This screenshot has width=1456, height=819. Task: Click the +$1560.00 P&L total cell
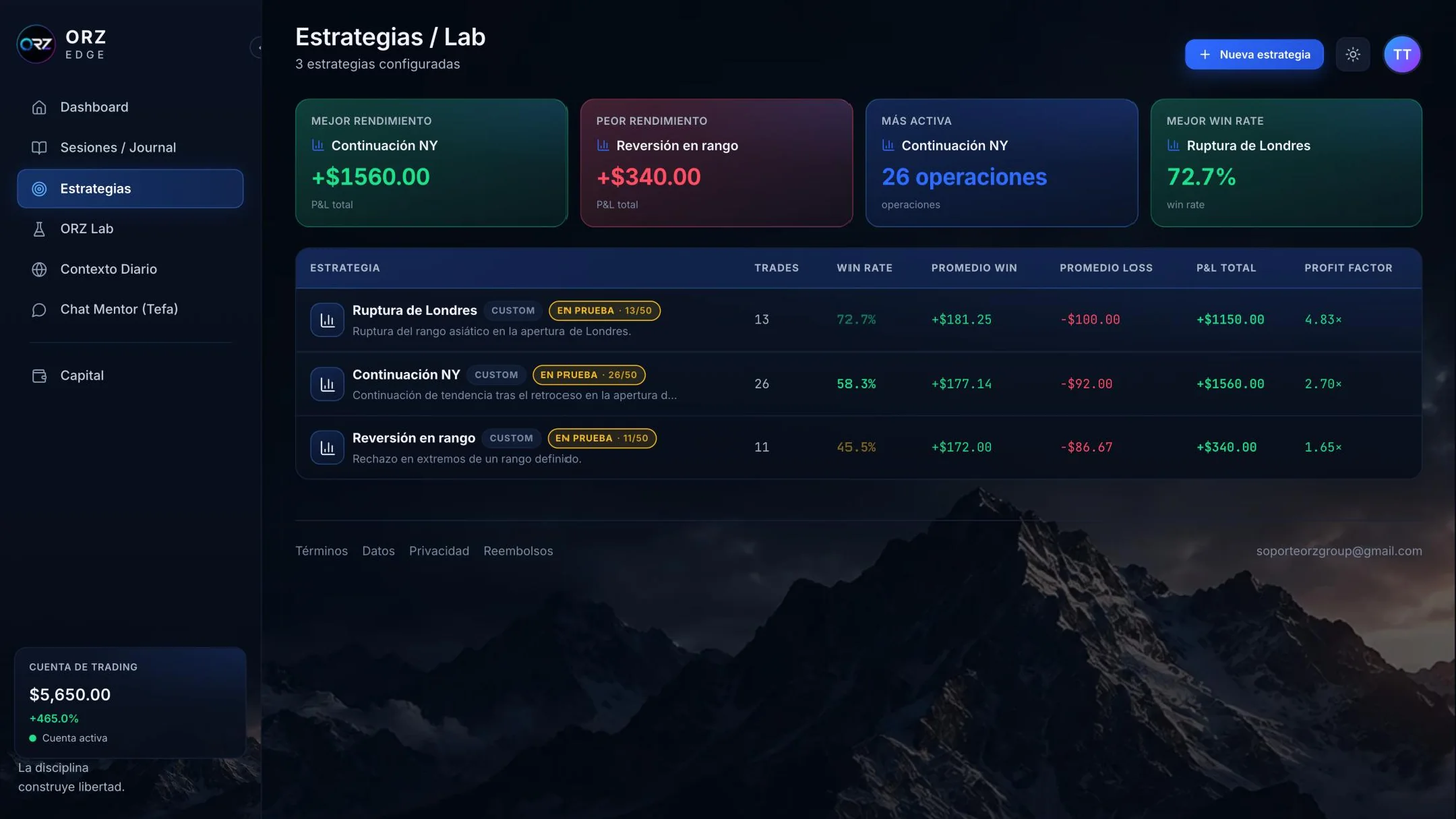pyautogui.click(x=1230, y=384)
